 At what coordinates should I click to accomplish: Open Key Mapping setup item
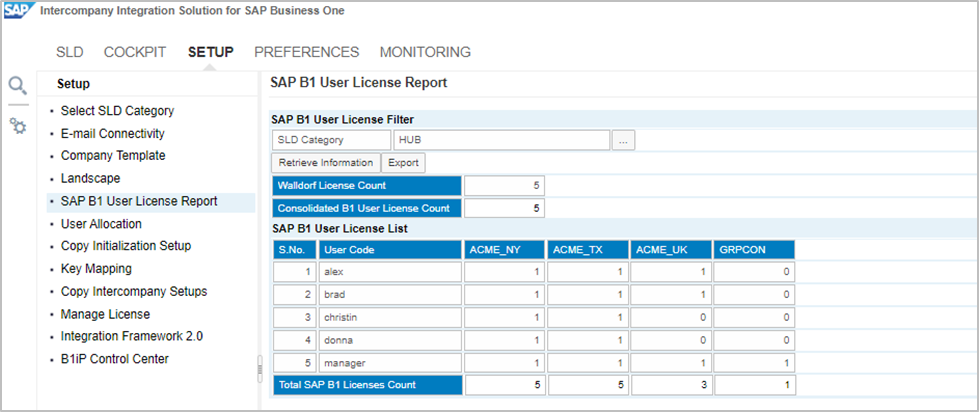pos(96,269)
